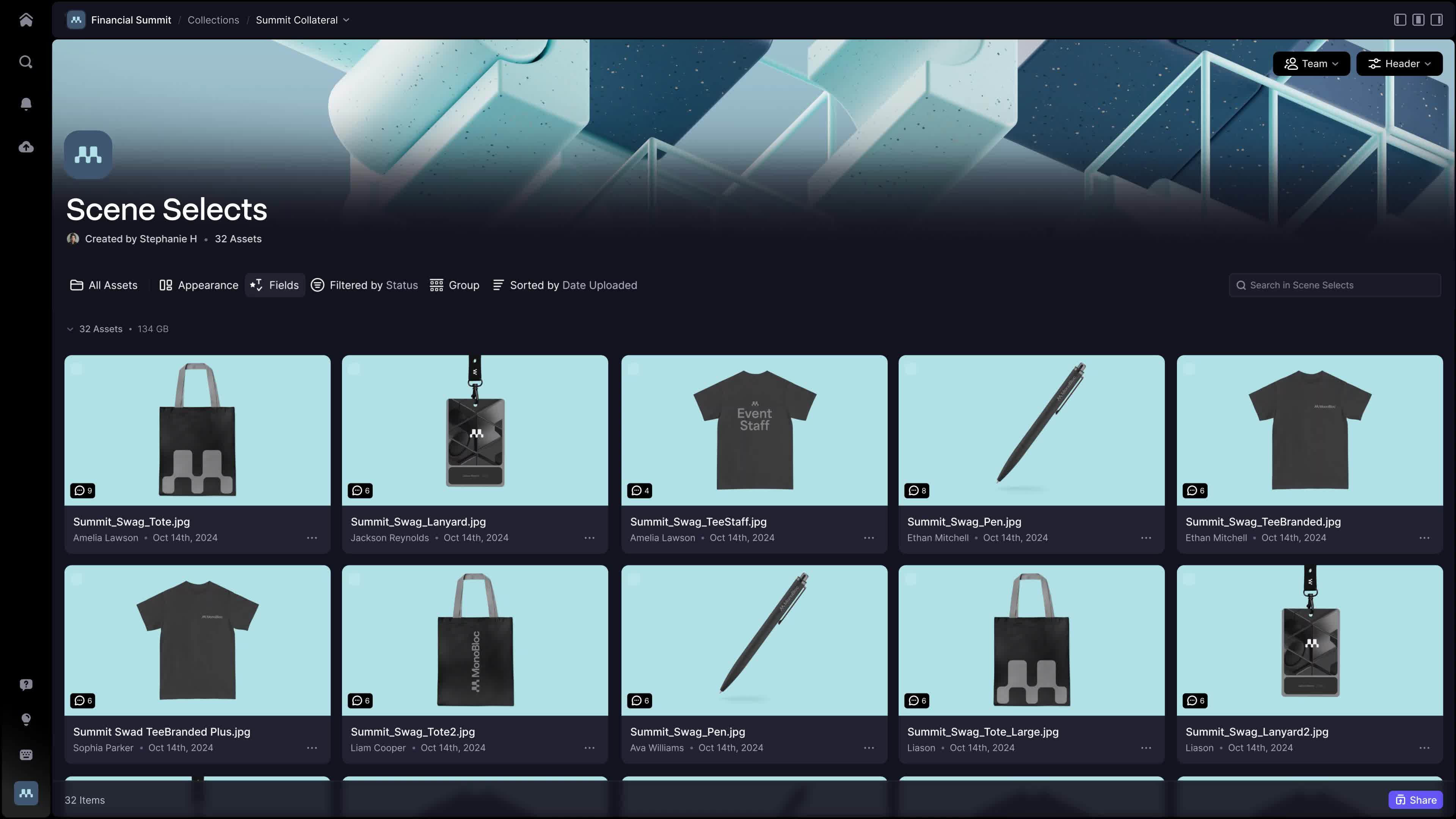Click the Home icon in sidebar
Image resolution: width=1456 pixels, height=819 pixels.
26,20
